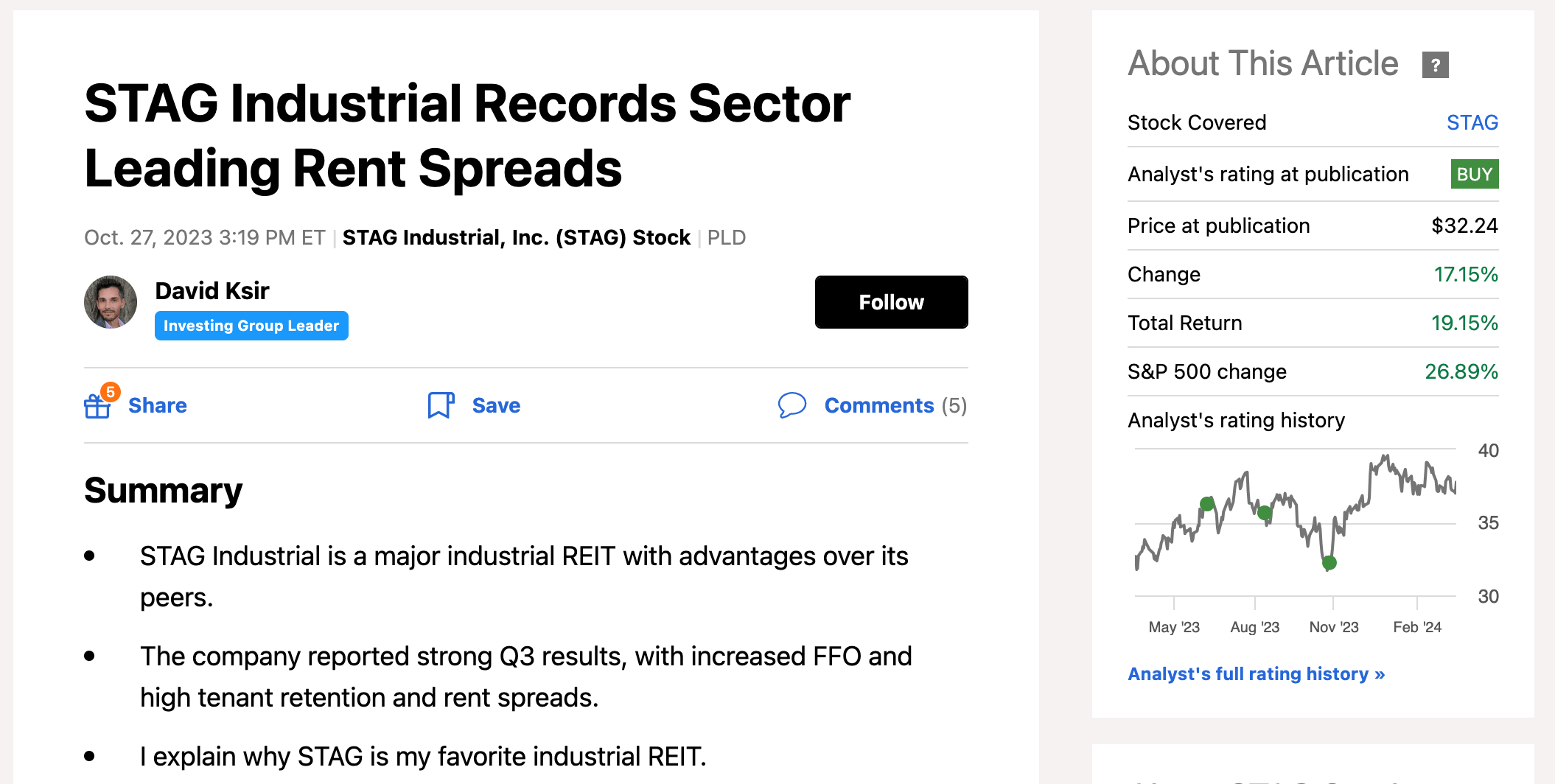This screenshot has width=1555, height=784.
Task: Click the gift share icon
Action: click(97, 405)
